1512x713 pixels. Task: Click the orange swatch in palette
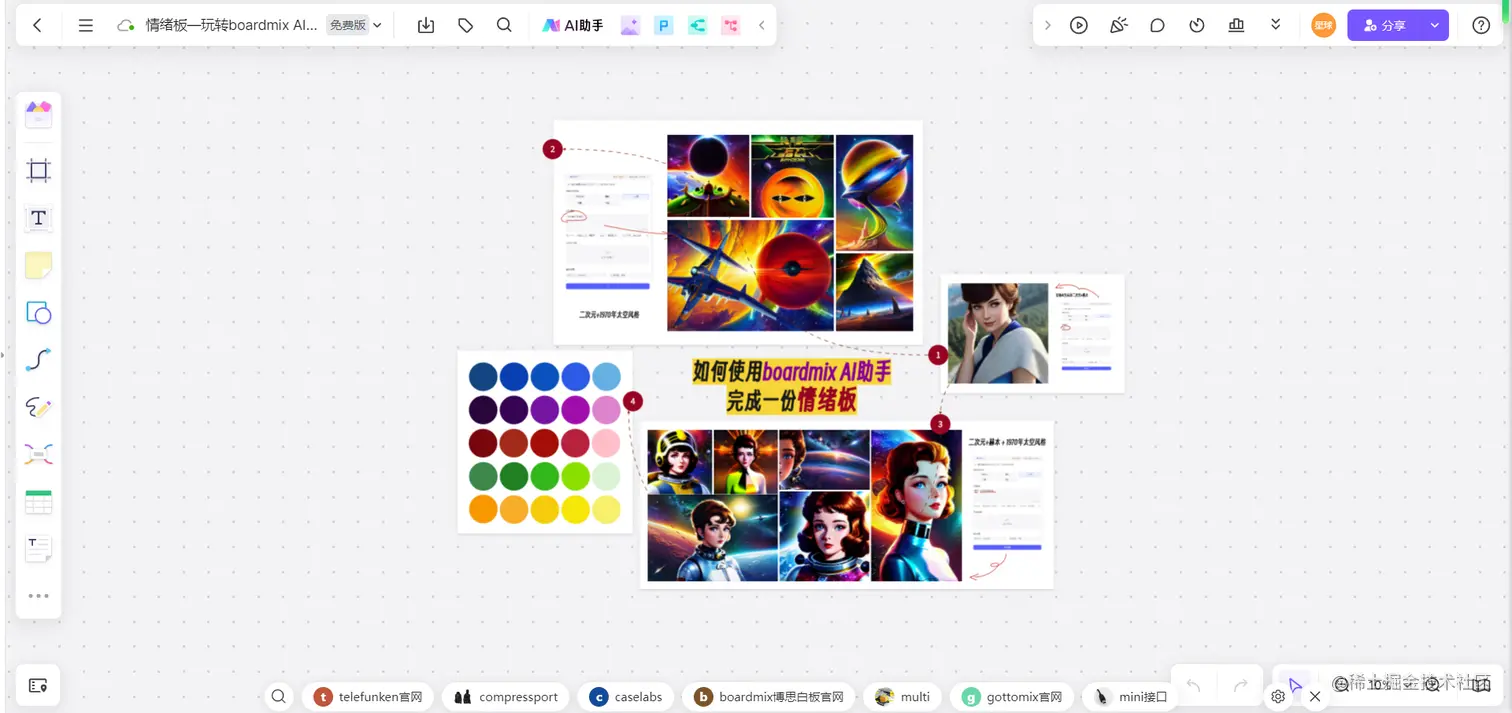(x=483, y=509)
